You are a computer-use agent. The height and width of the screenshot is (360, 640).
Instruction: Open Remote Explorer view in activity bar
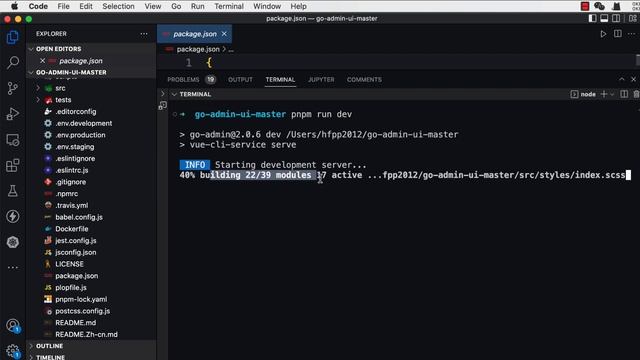[13, 140]
